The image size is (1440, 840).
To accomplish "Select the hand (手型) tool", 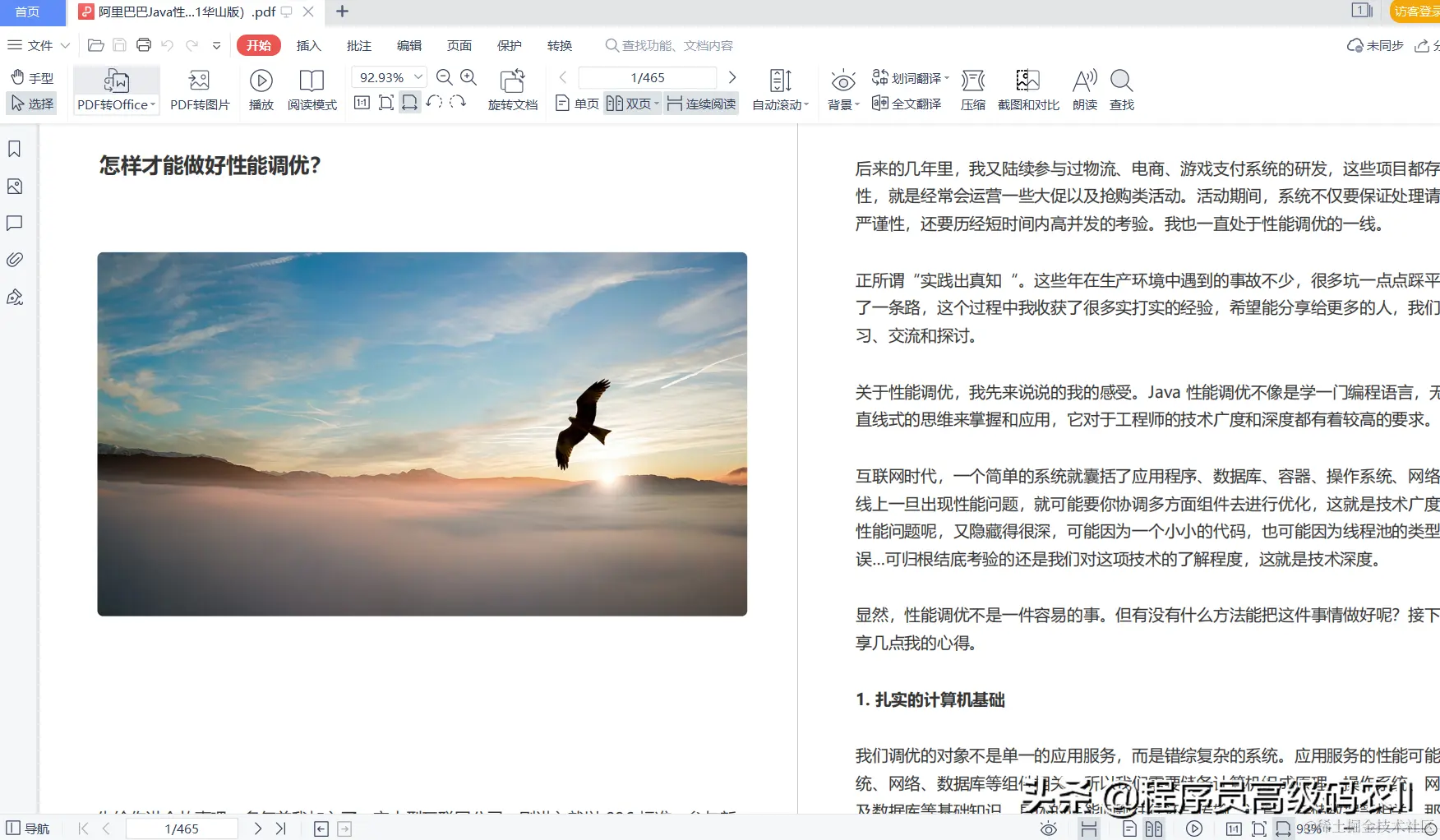I will click(x=32, y=76).
